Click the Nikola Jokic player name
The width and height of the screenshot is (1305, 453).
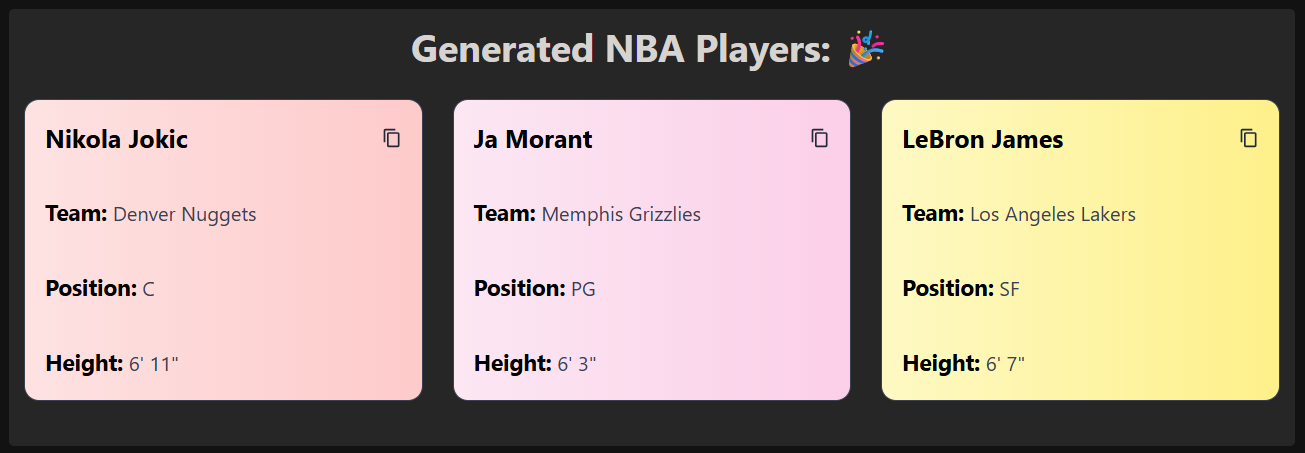tap(117, 139)
